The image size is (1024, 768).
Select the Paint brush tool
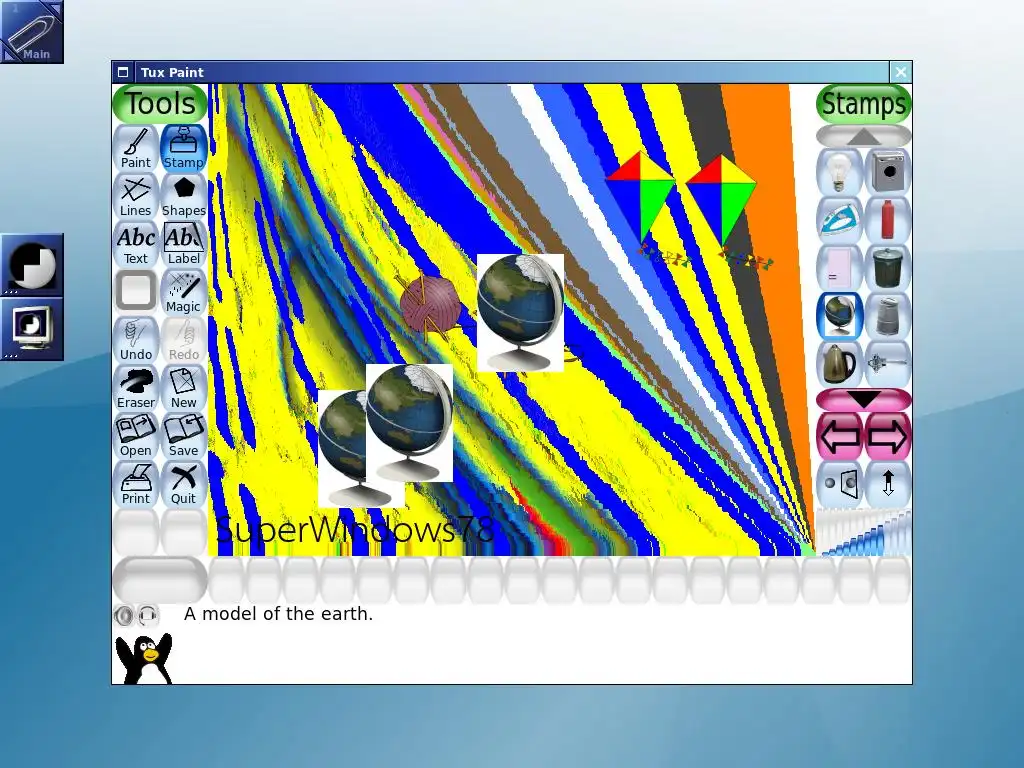[136, 148]
